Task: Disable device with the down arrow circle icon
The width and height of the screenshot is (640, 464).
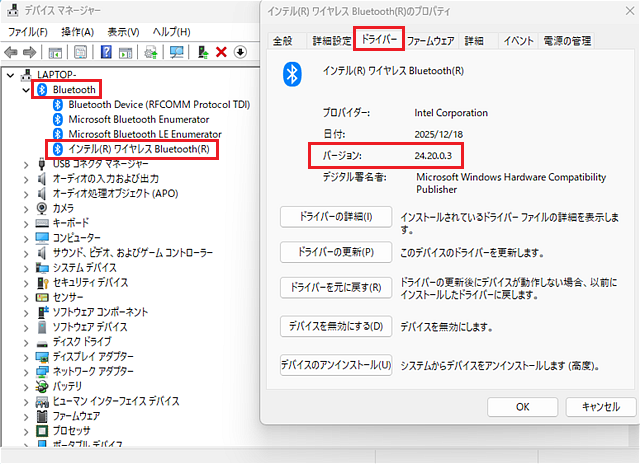Action: [x=240, y=52]
